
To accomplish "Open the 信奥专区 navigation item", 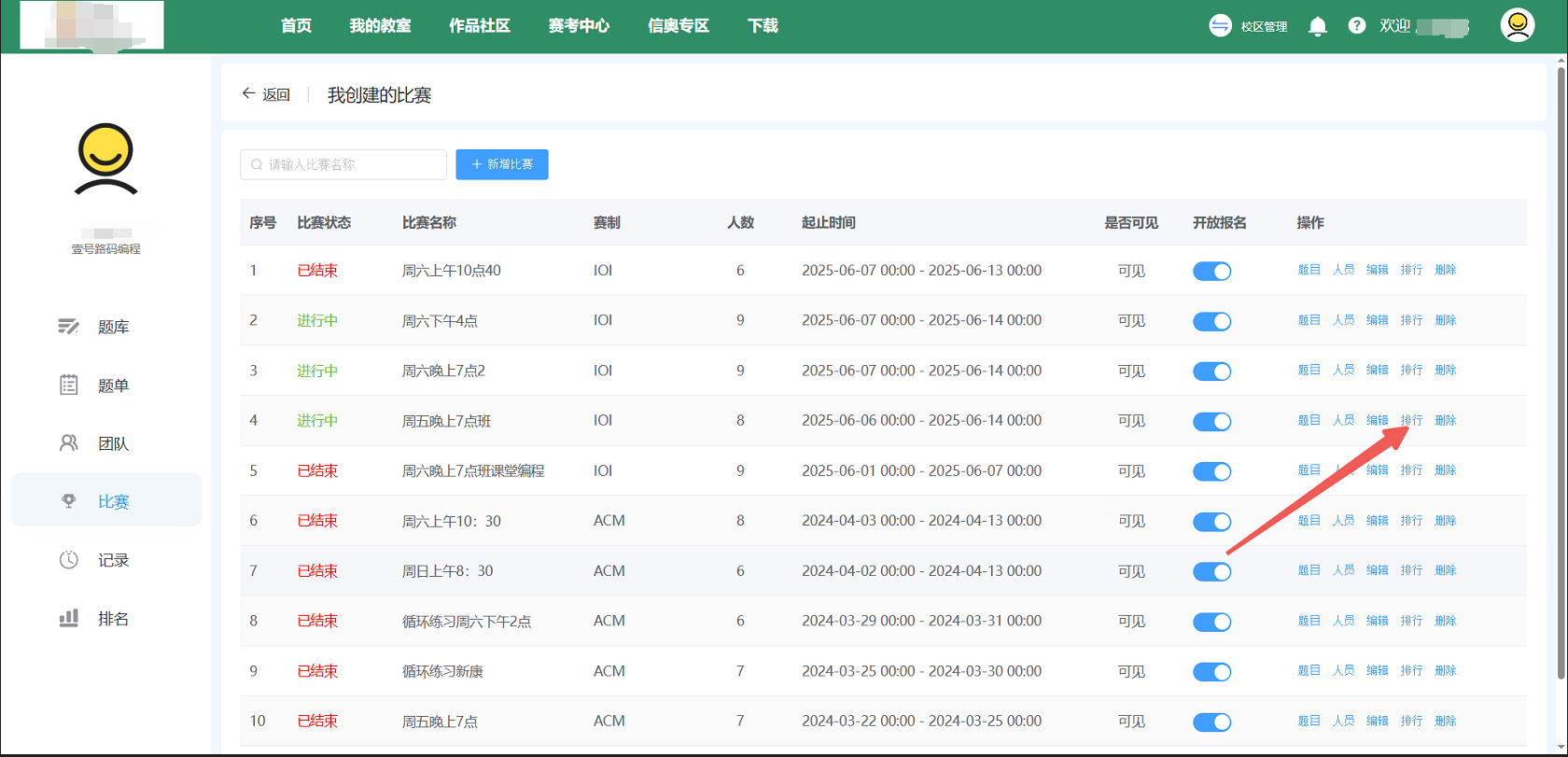I will tap(679, 26).
